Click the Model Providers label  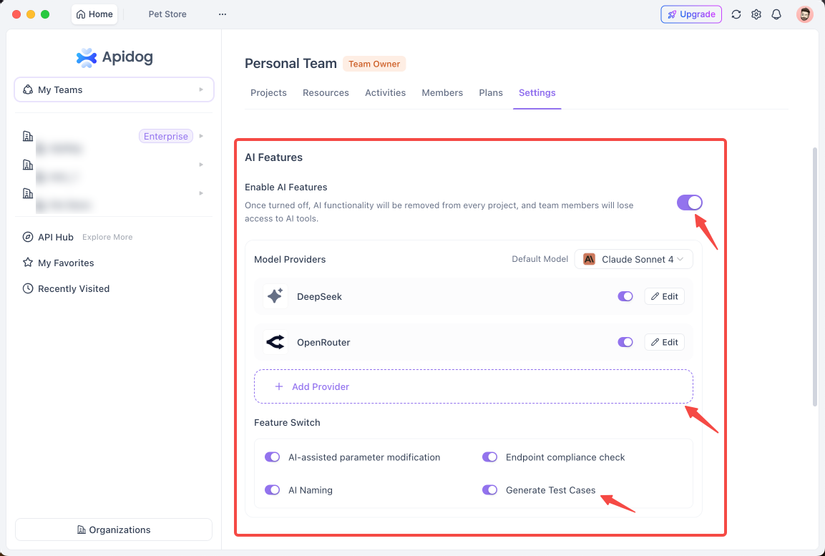[290, 259]
